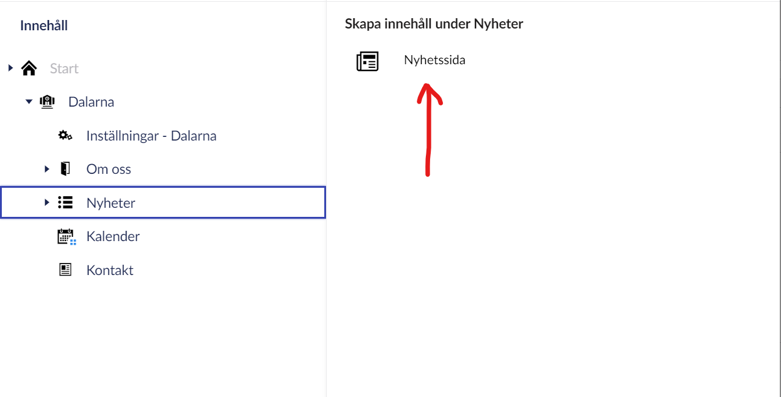781x397 pixels.
Task: Click the contact card icon beside Kontakt
Action: pyautogui.click(x=65, y=270)
